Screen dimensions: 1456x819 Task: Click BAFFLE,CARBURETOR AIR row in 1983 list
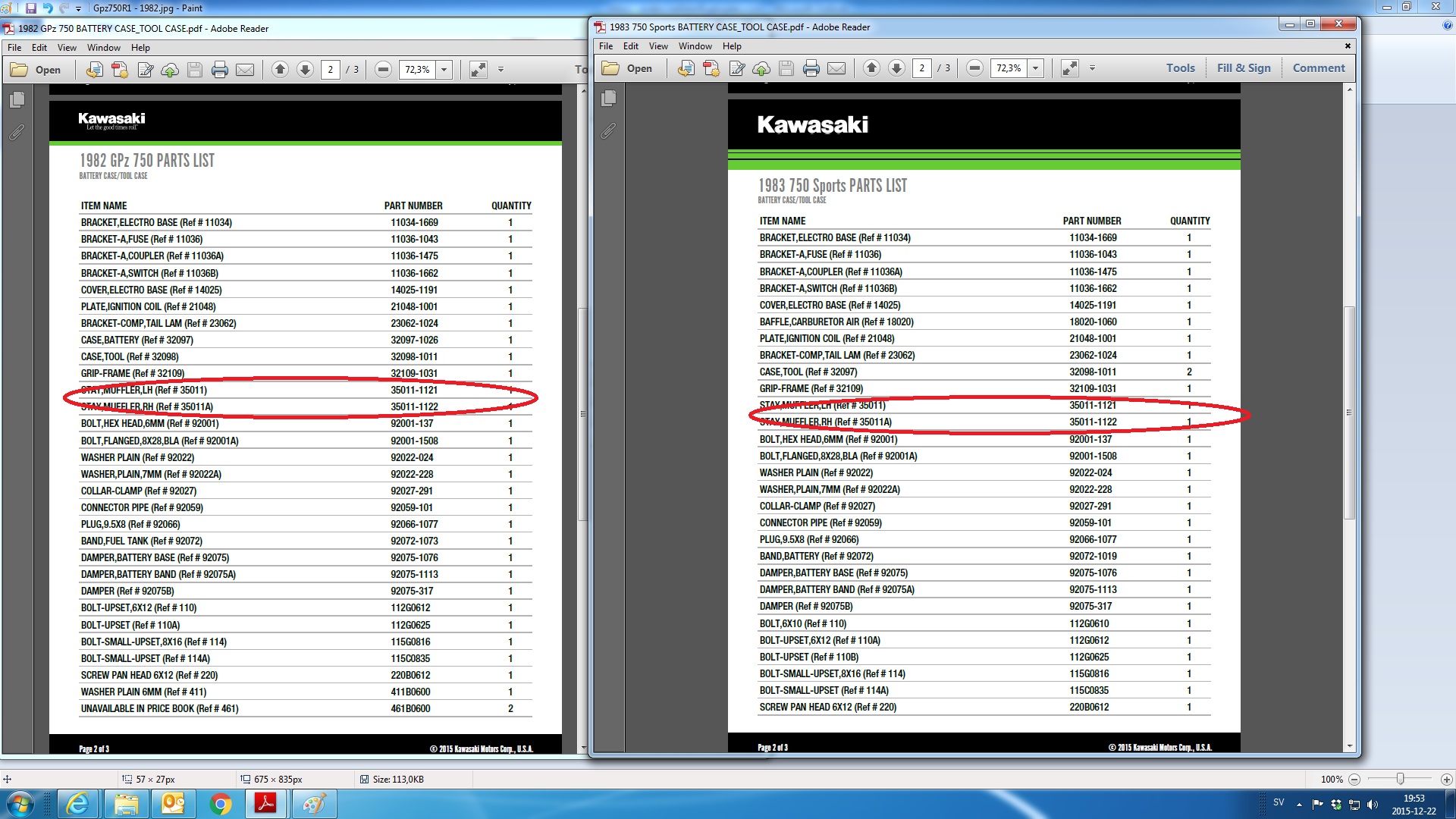[984, 322]
